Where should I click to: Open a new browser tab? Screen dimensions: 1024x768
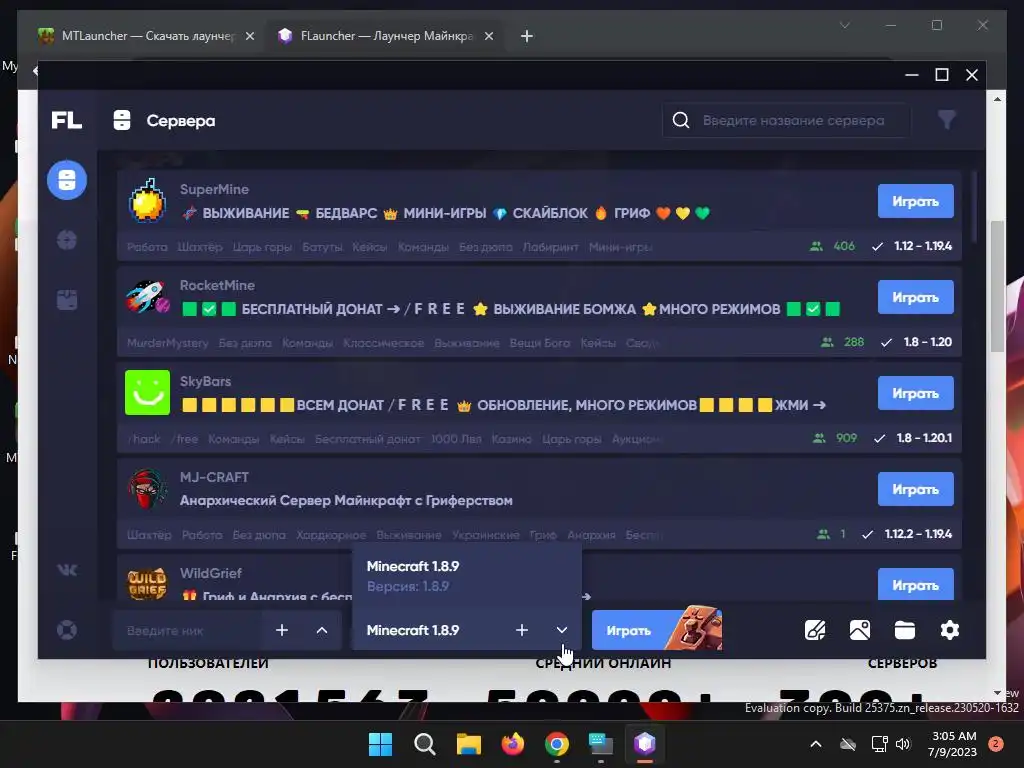coord(527,36)
